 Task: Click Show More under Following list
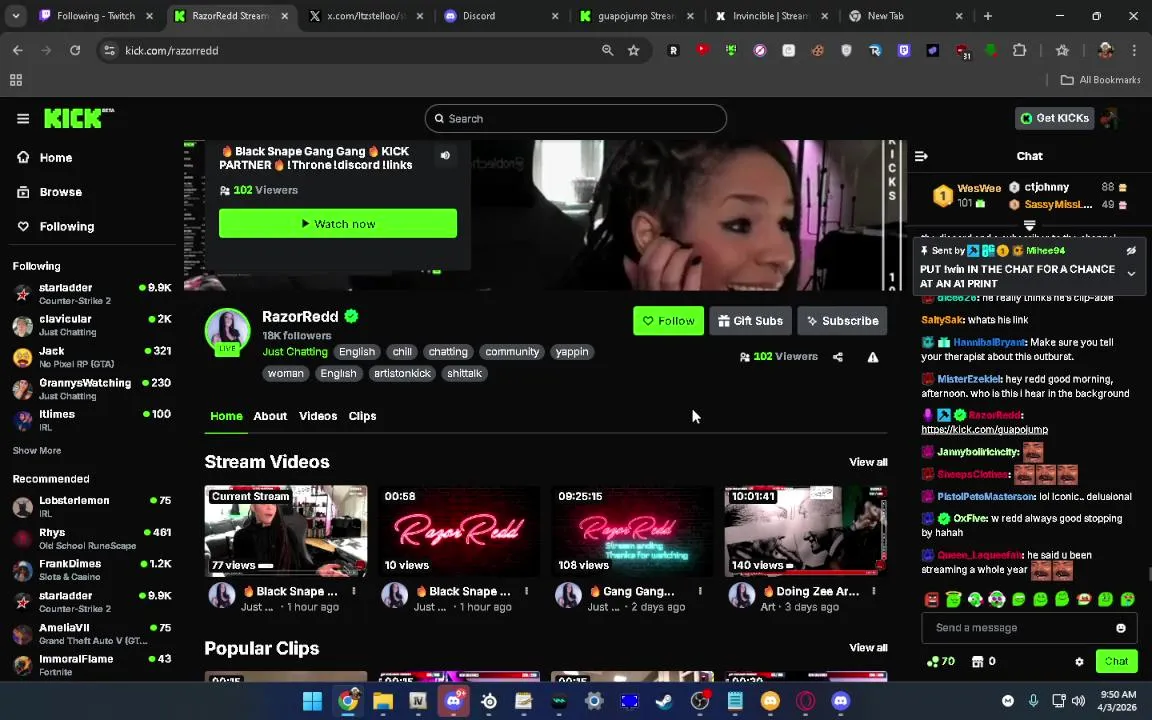point(37,450)
